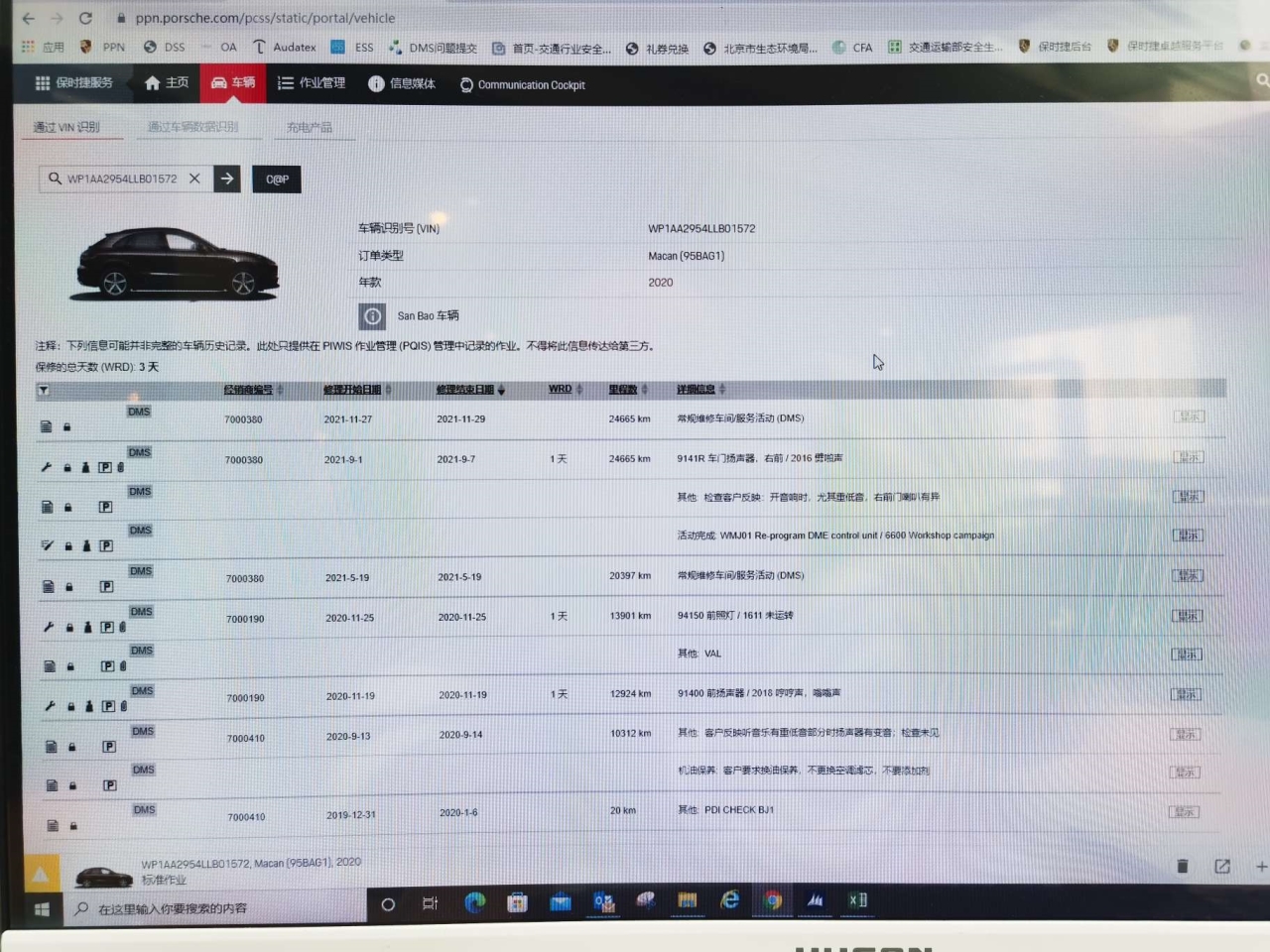Image resolution: width=1270 pixels, height=952 pixels.
Task: Click the search magnifier in top bar
Action: point(1262,80)
